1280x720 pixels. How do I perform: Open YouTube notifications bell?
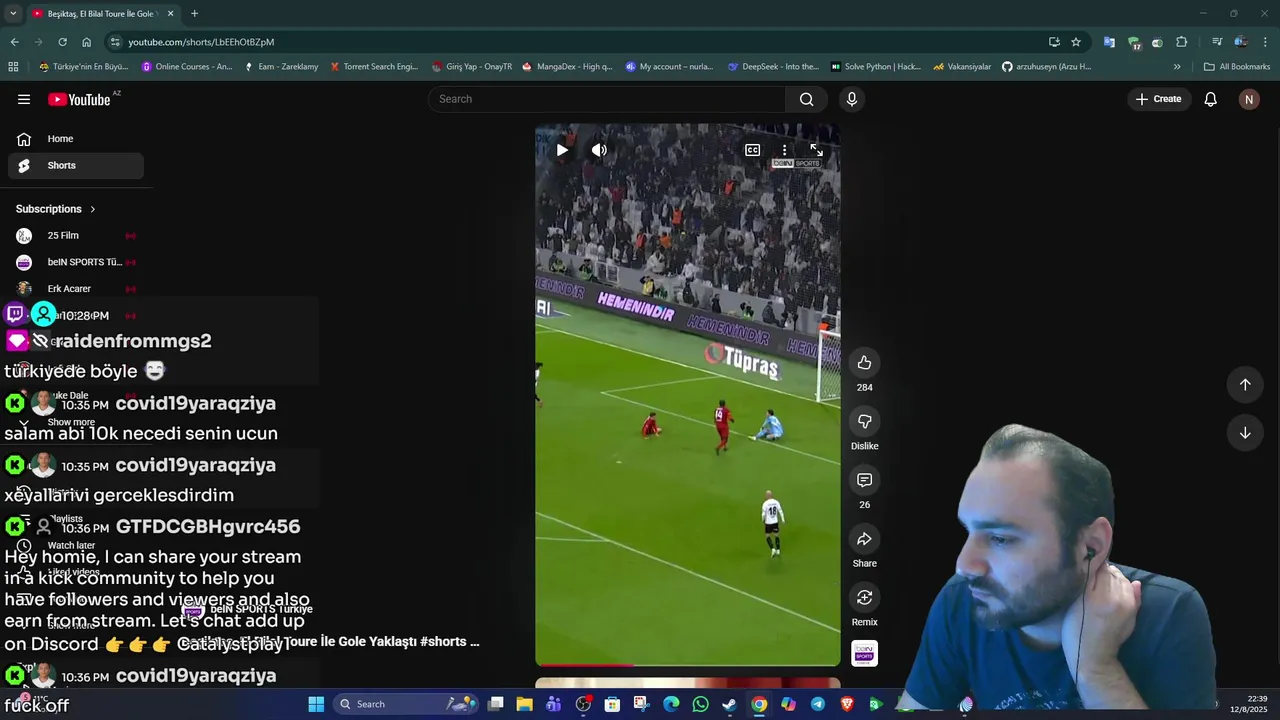coord(1210,99)
